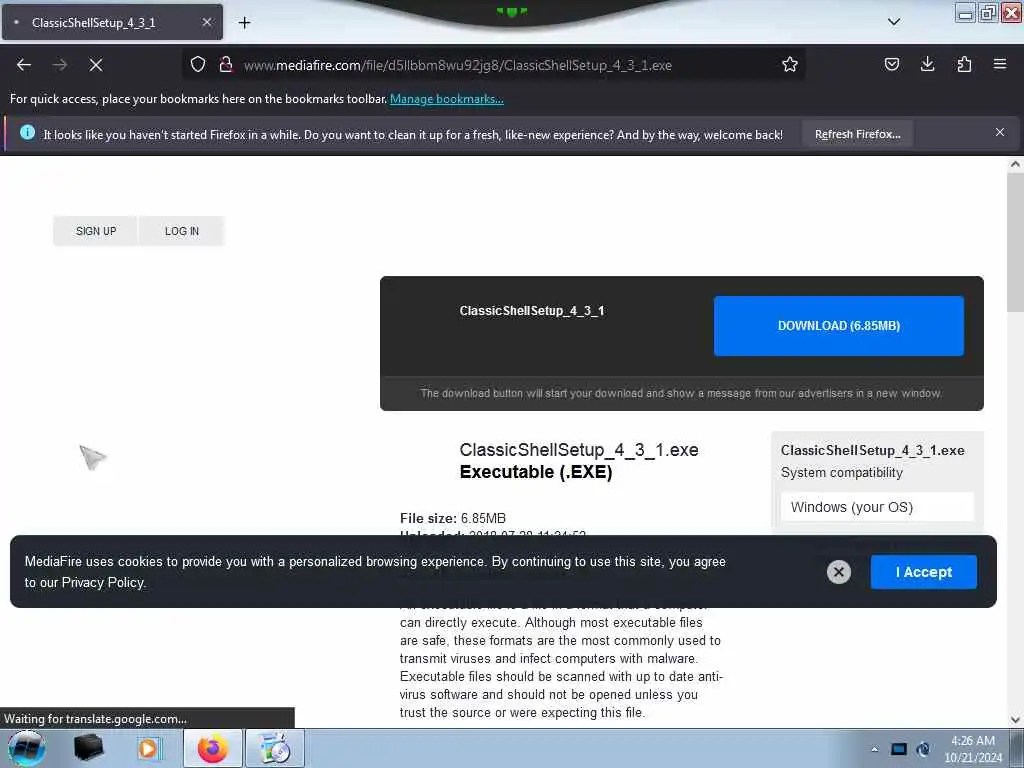Click the Manage bookmarks link
Viewport: 1024px width, 768px height.
click(x=447, y=99)
